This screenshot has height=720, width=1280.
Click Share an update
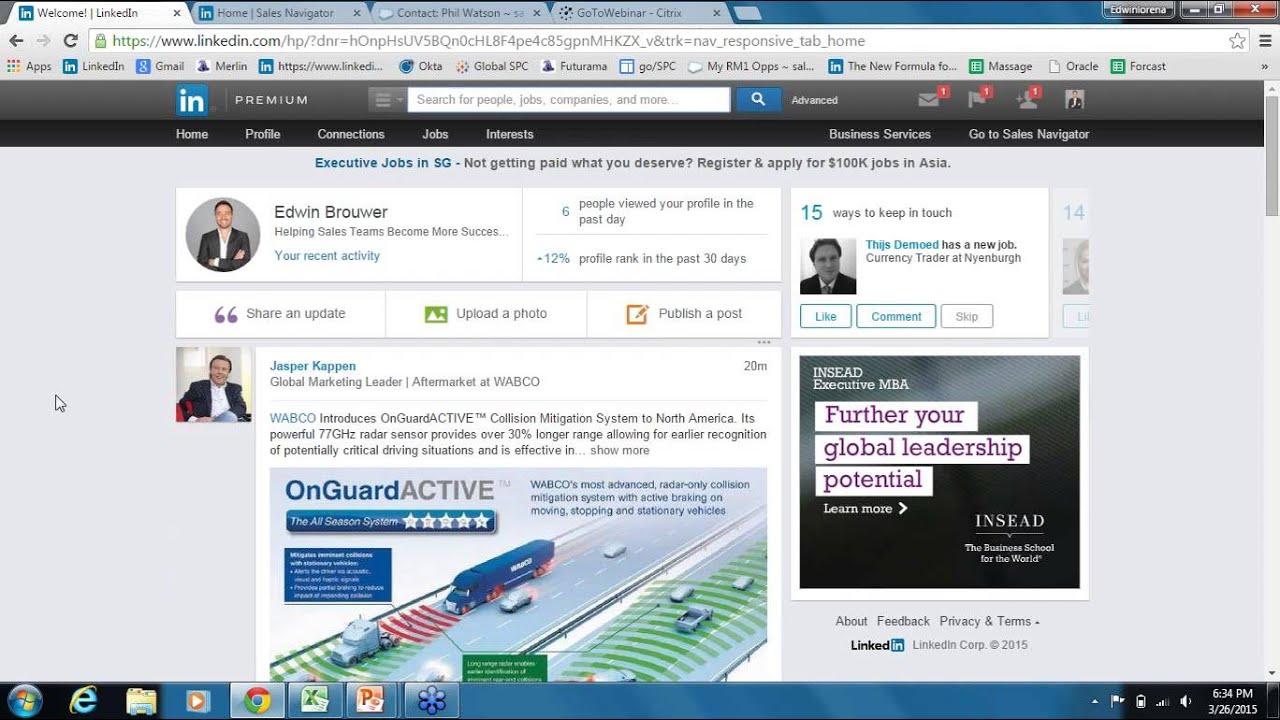coord(281,314)
